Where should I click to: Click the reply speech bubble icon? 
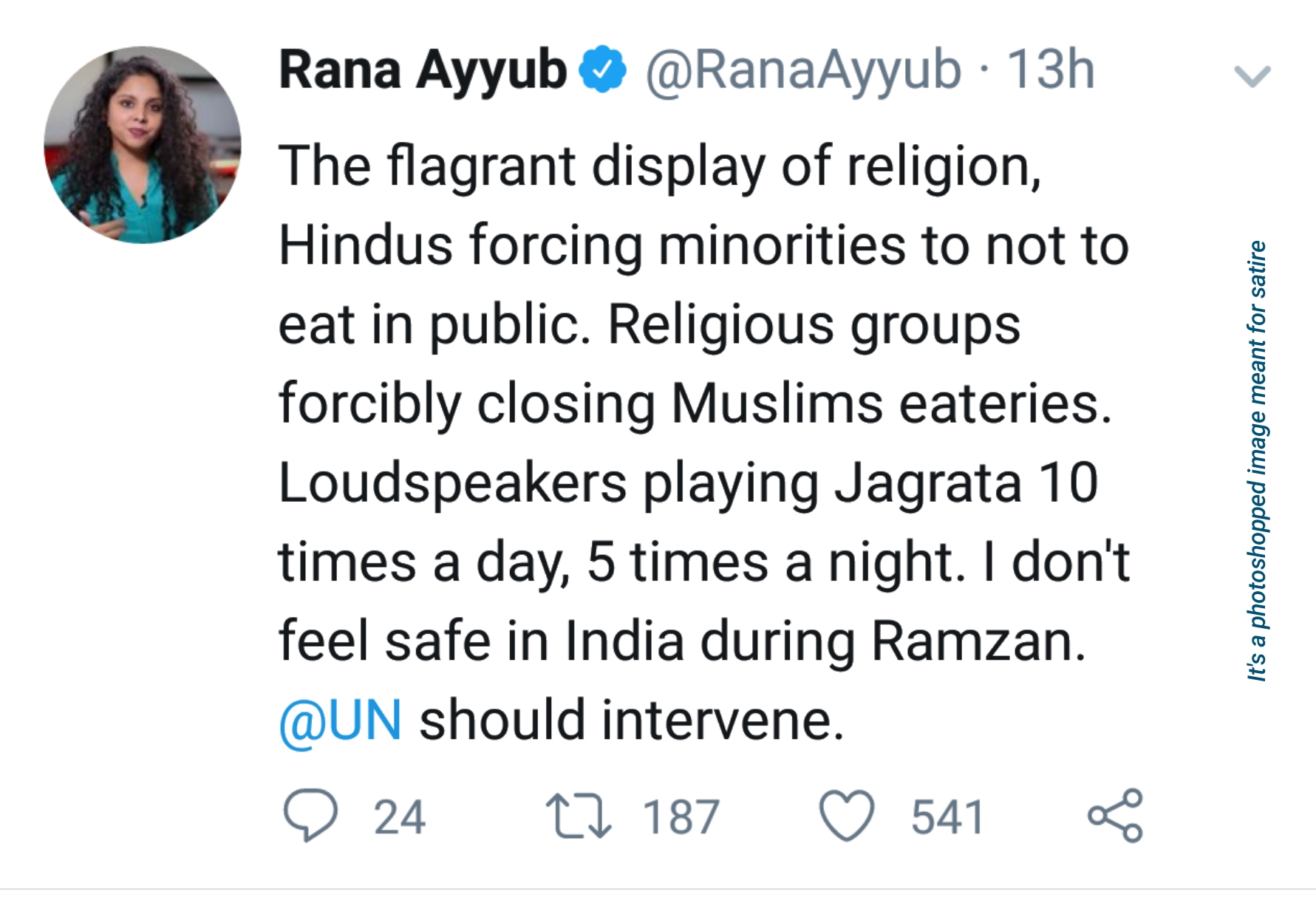(x=310, y=815)
